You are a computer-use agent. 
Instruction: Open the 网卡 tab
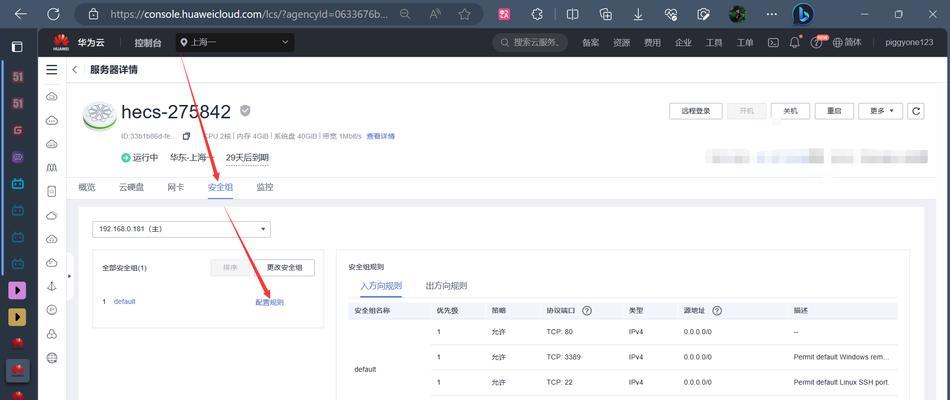(x=175, y=187)
